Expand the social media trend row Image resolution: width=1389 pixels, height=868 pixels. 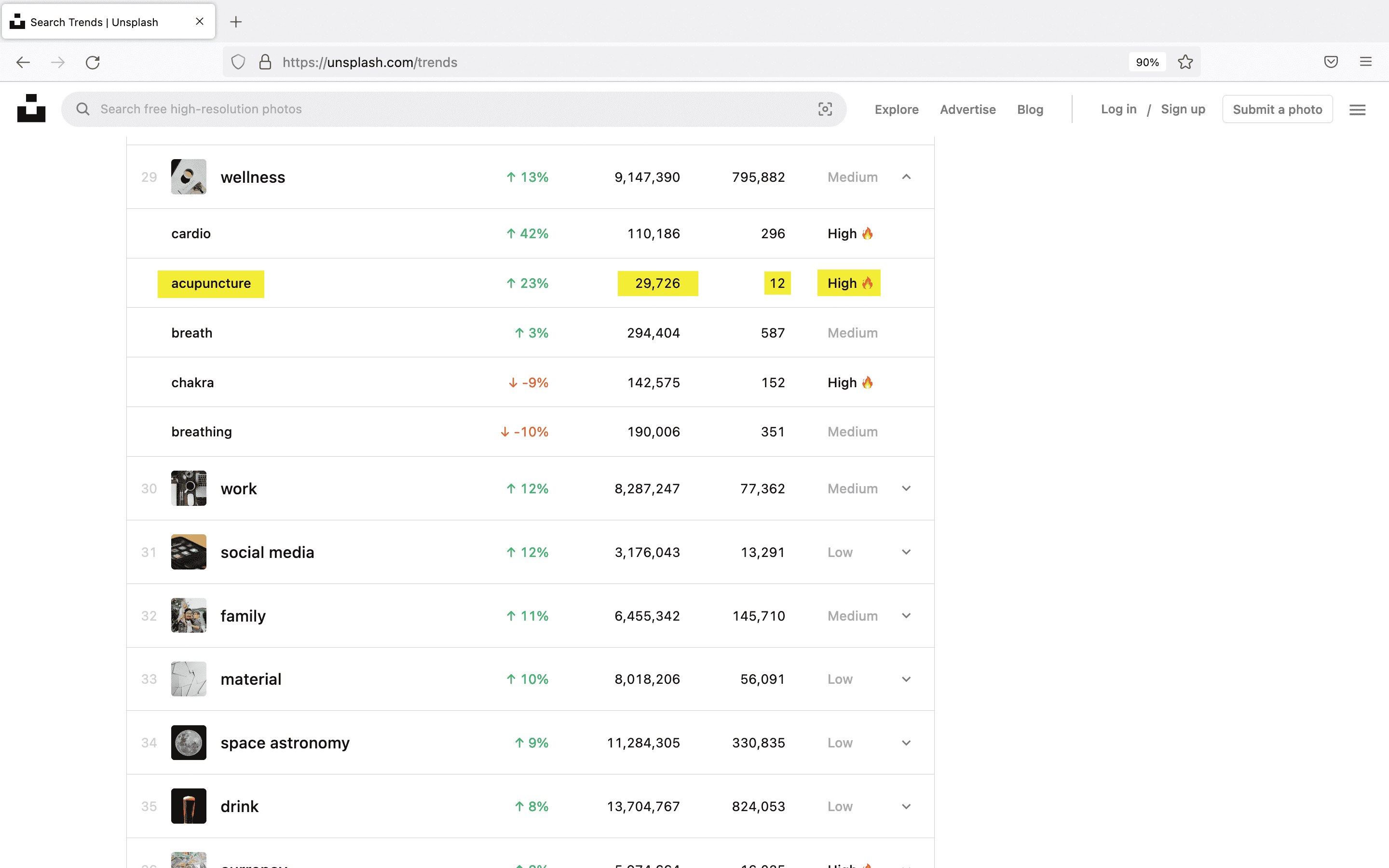906,552
